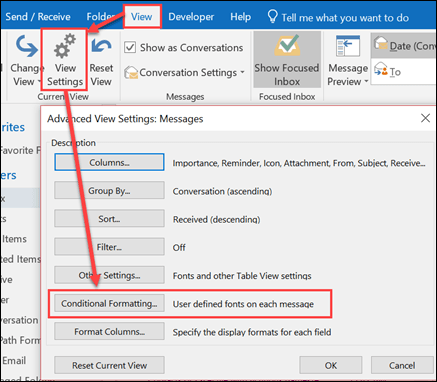Close the Advanced View Settings dialog
Image resolution: width=437 pixels, height=382 pixels.
click(425, 118)
